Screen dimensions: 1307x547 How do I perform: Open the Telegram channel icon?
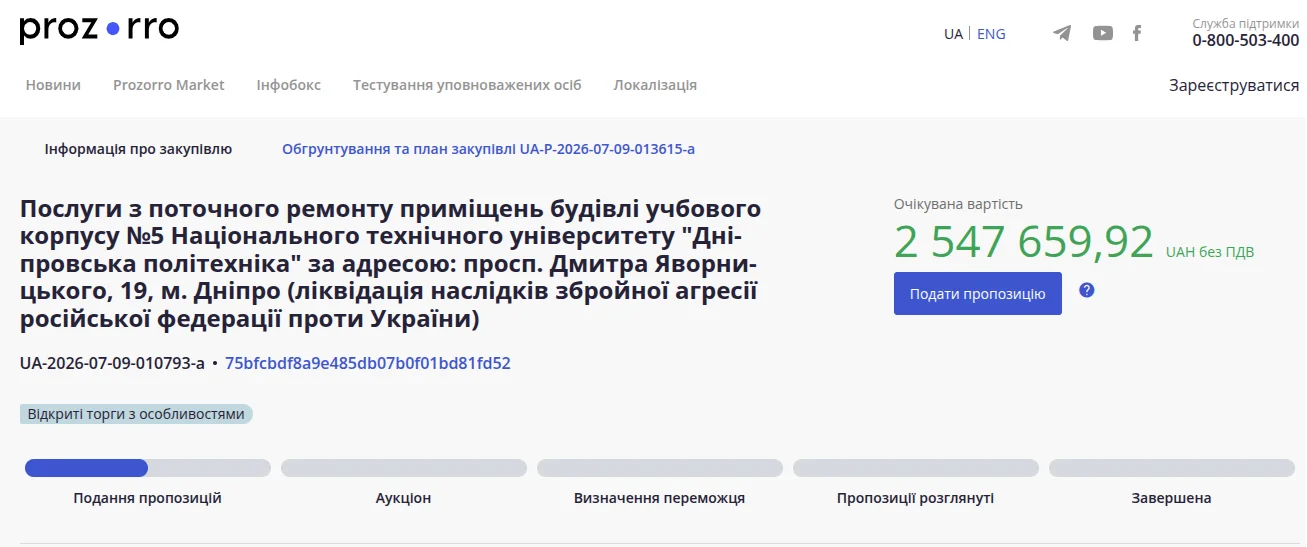click(x=1062, y=33)
